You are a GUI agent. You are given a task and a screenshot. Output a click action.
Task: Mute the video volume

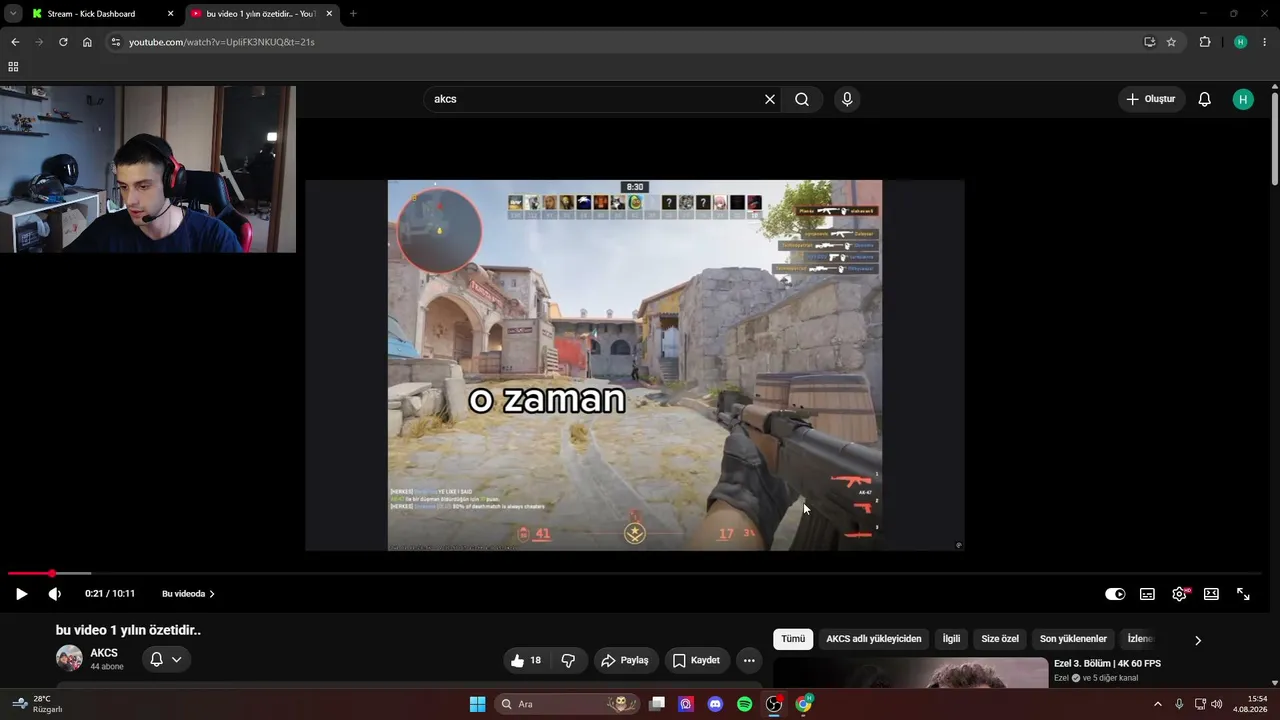coord(55,594)
